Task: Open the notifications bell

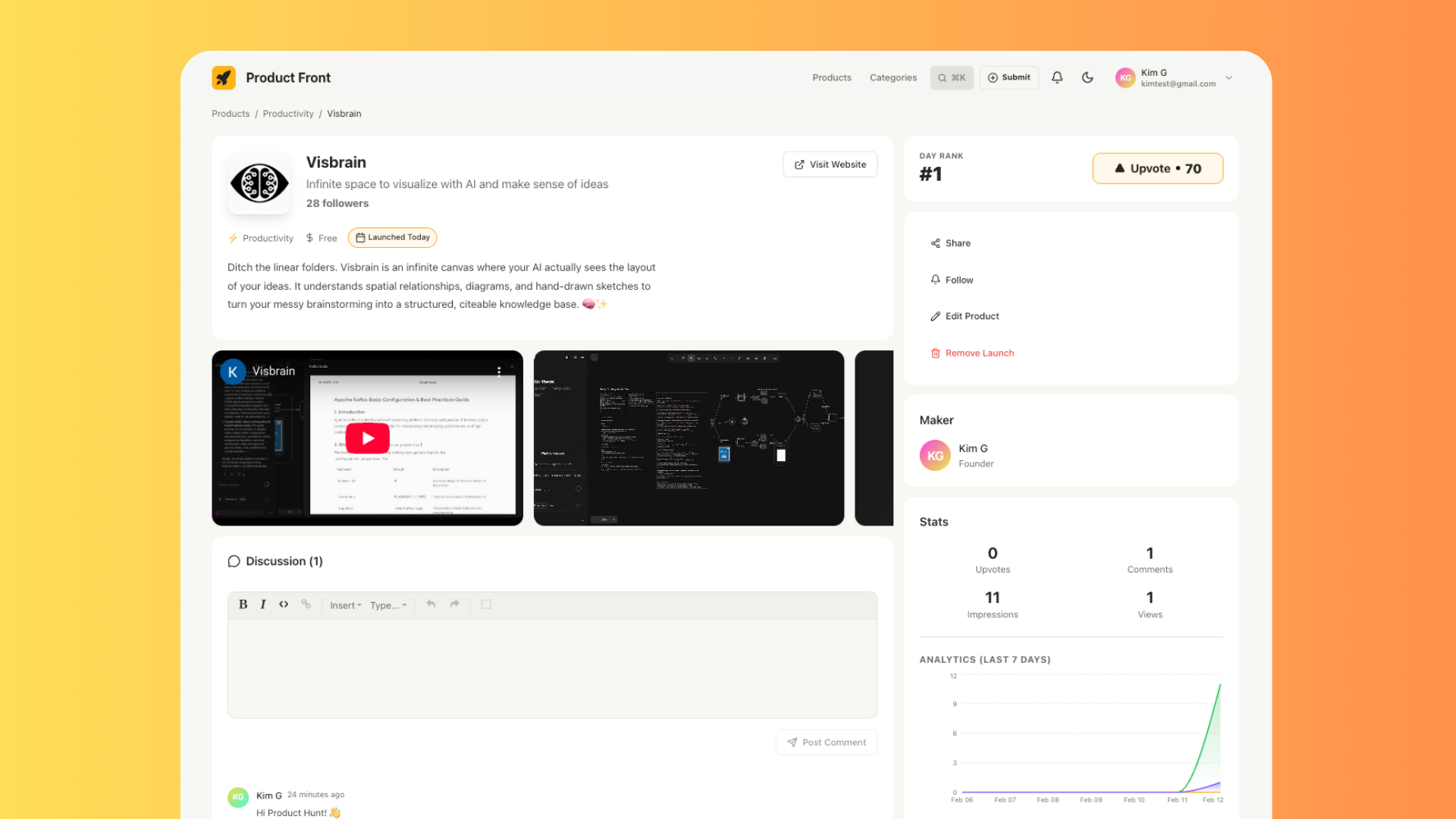Action: pos(1057,77)
